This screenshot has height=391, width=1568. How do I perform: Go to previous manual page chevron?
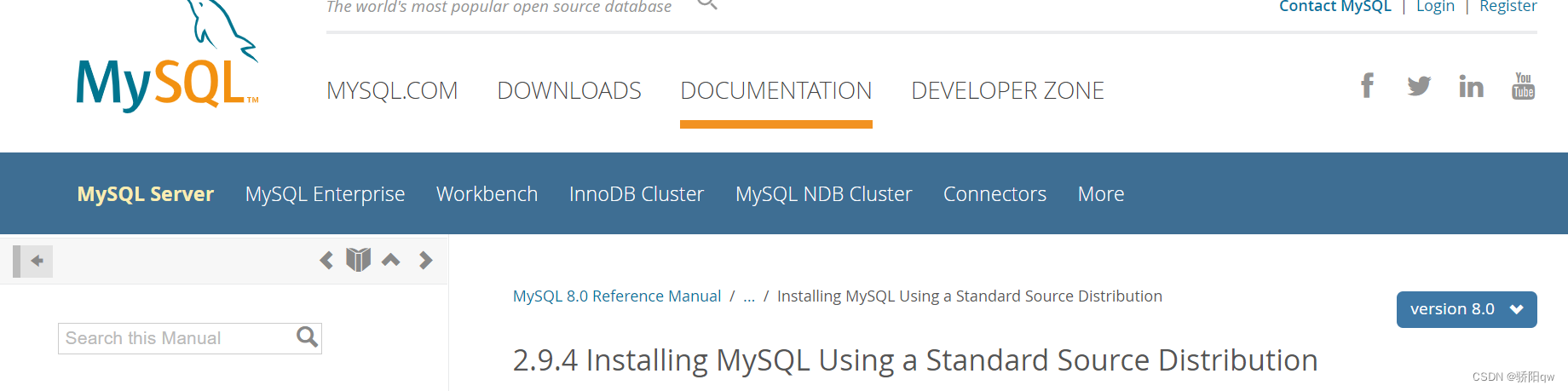(x=326, y=260)
